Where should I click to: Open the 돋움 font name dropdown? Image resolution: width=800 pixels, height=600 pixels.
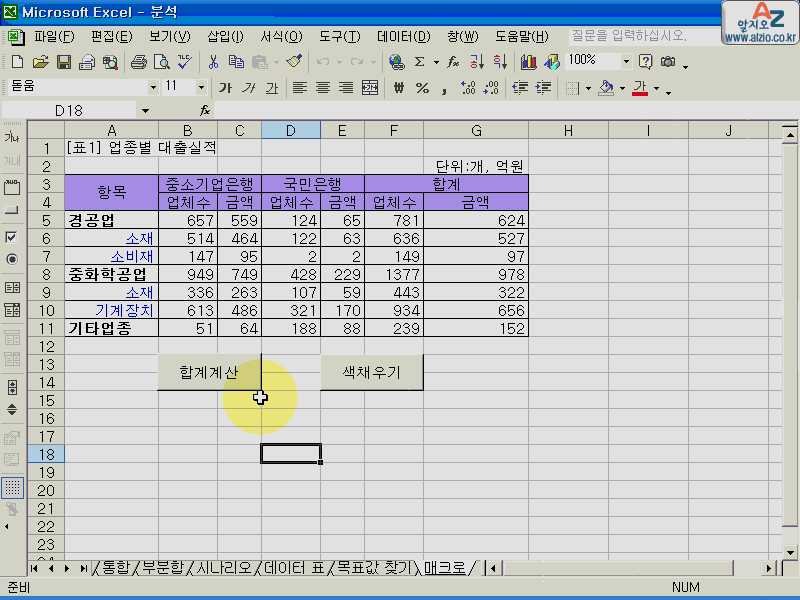pos(152,88)
